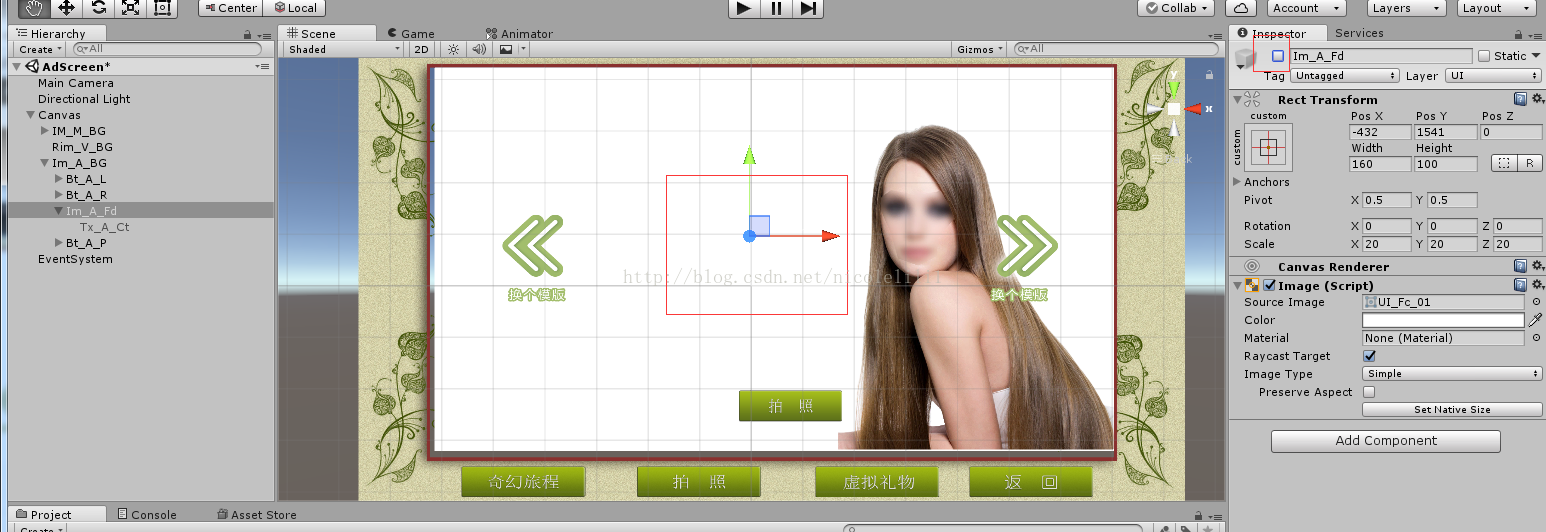Open the Collab dropdown
Viewport: 1546px width, 532px height.
1176,8
